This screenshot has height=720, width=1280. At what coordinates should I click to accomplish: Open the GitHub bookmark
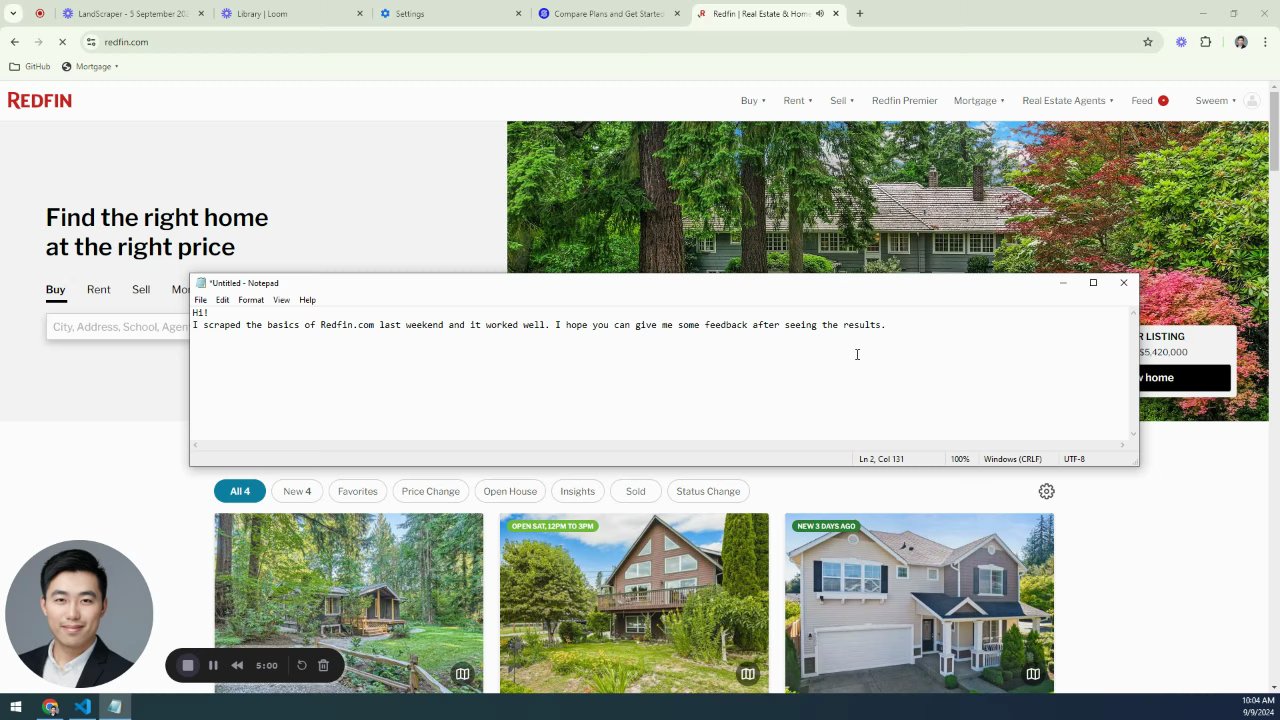tap(30, 66)
